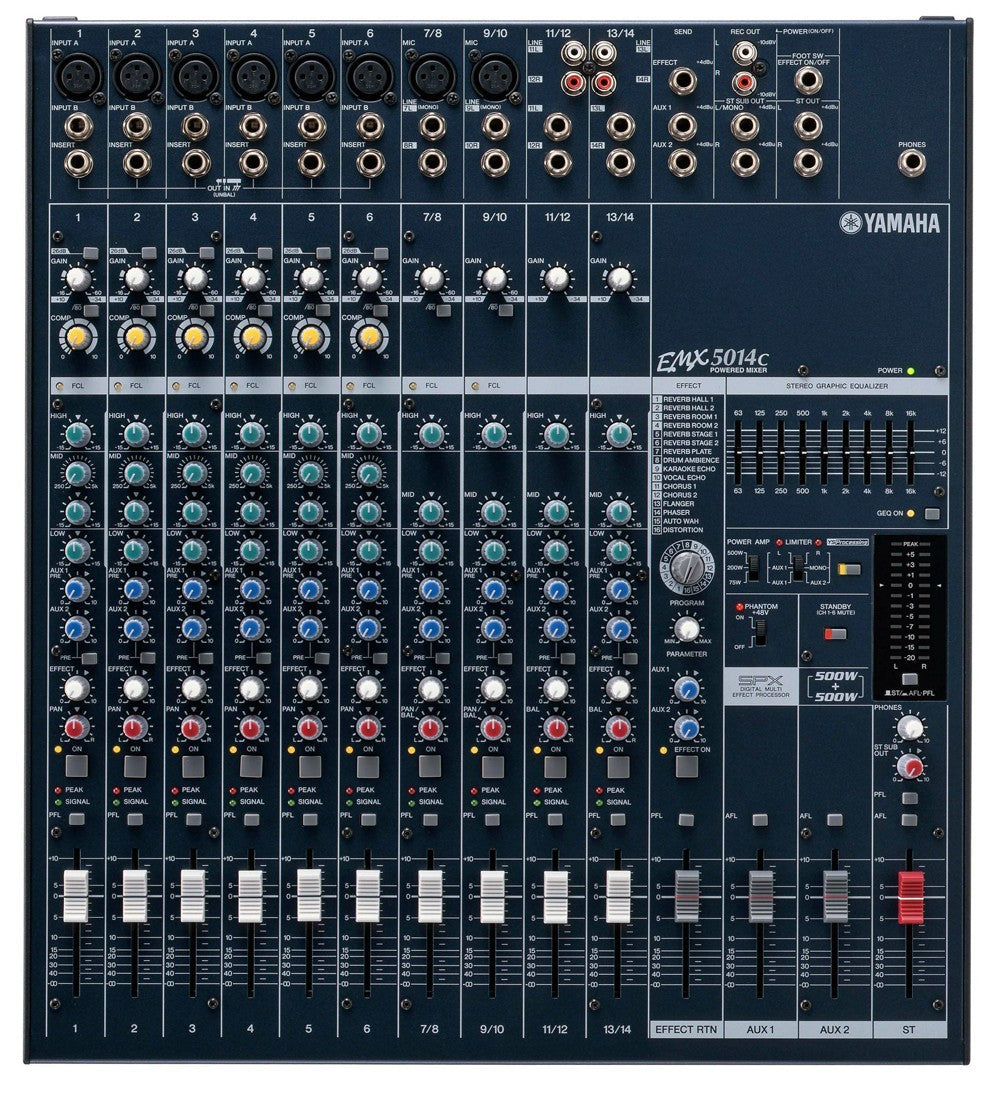Toggle the channel 4 ON button
Image resolution: width=1000 pixels, height=1093 pixels.
(252, 765)
